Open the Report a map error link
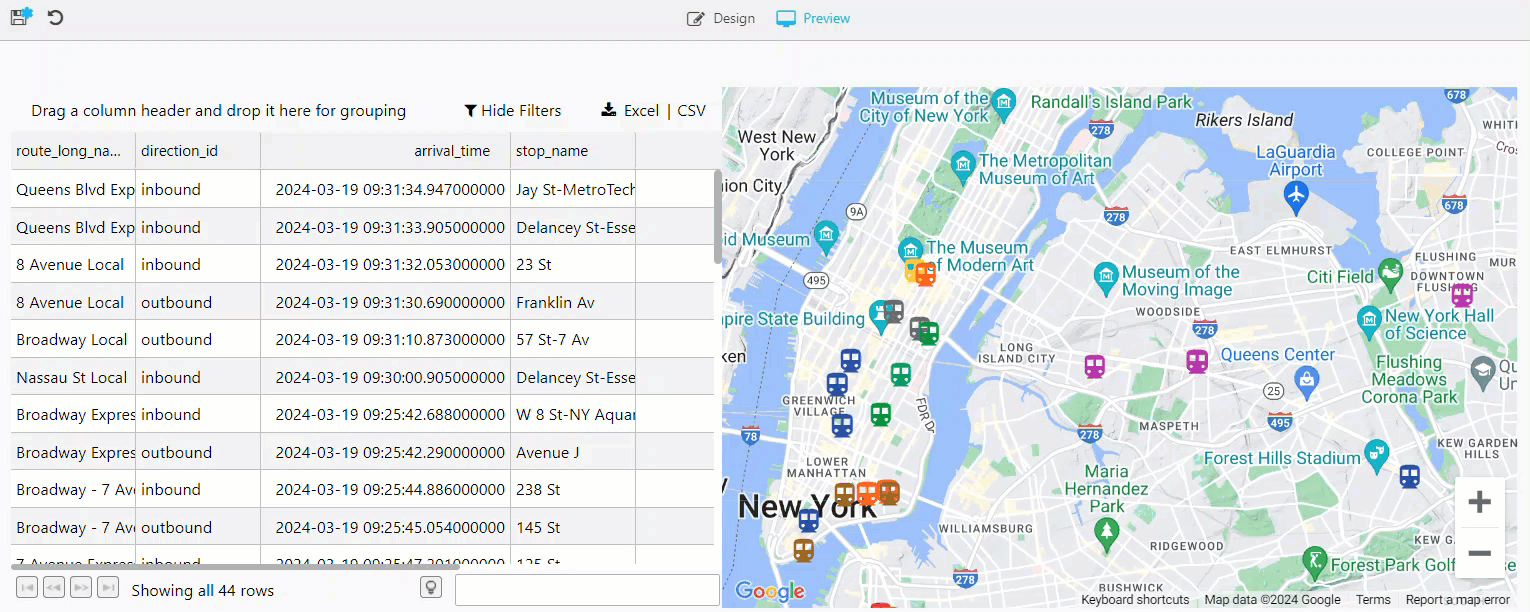This screenshot has height=612, width=1530. 1457,600
